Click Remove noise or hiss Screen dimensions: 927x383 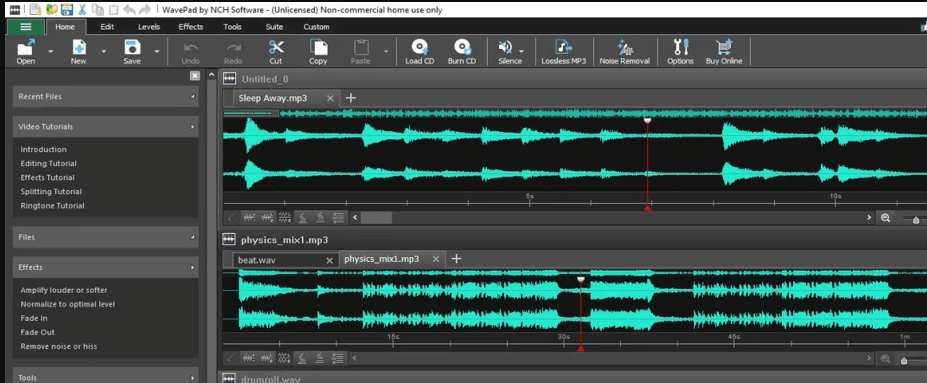pos(59,346)
